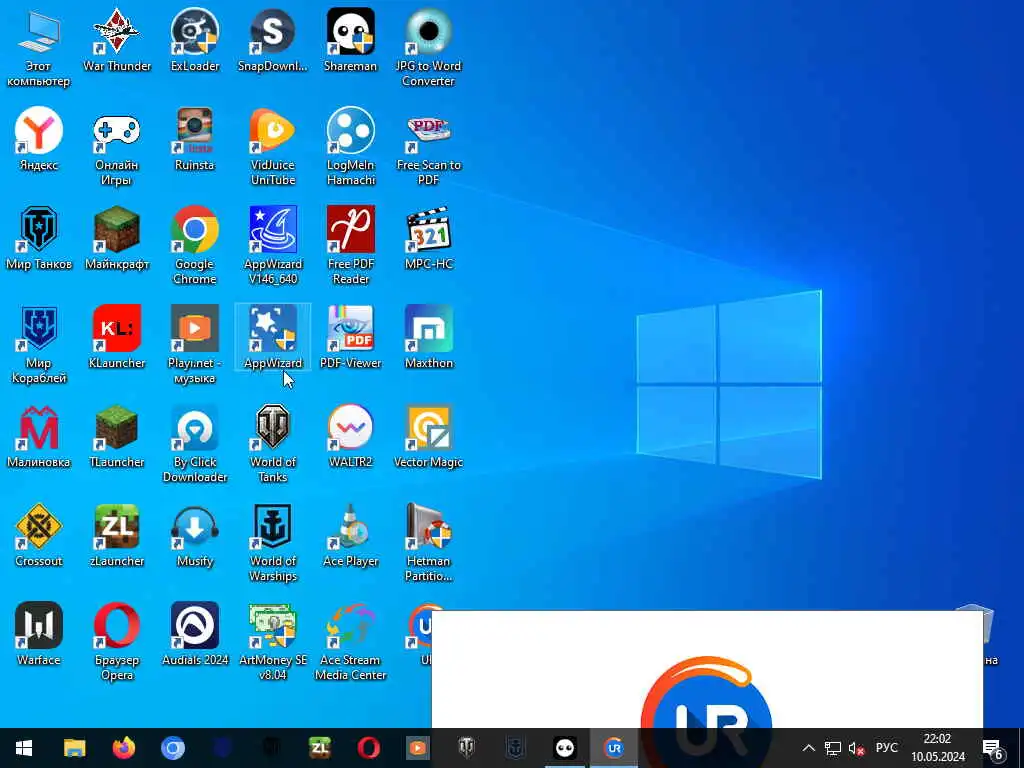Select Этот компьютер desktop icon
This screenshot has width=1024, height=768.
(39, 47)
